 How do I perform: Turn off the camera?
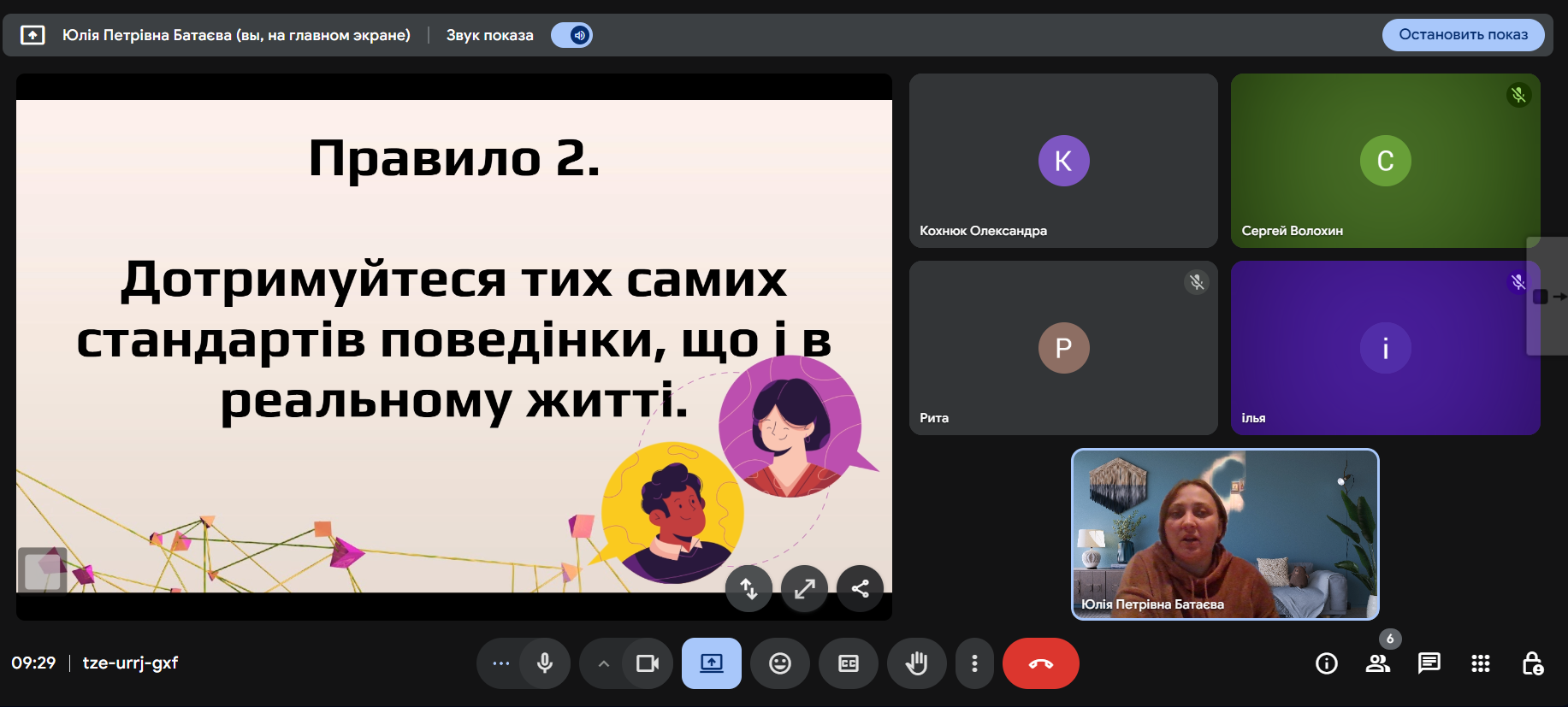648,663
